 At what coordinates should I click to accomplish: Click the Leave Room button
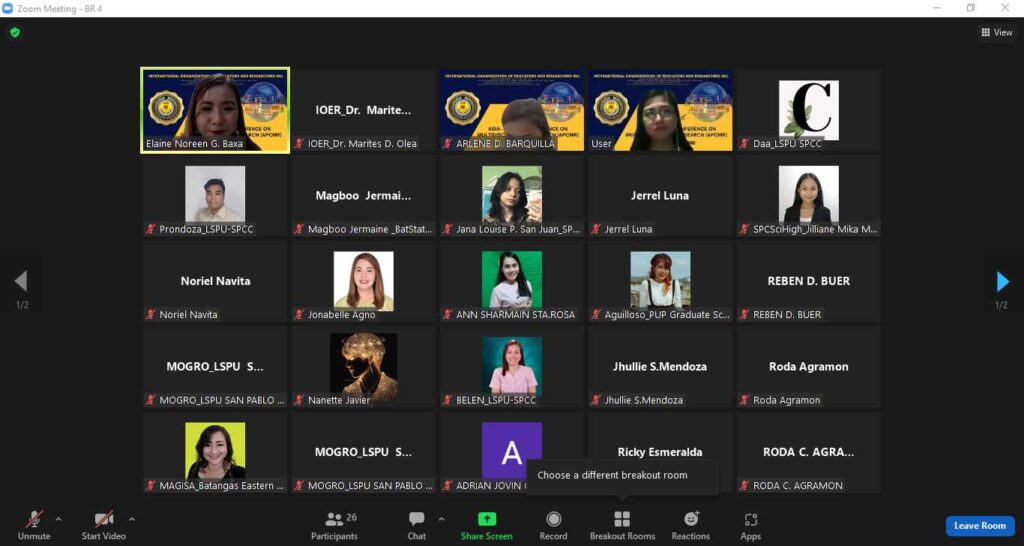979,526
